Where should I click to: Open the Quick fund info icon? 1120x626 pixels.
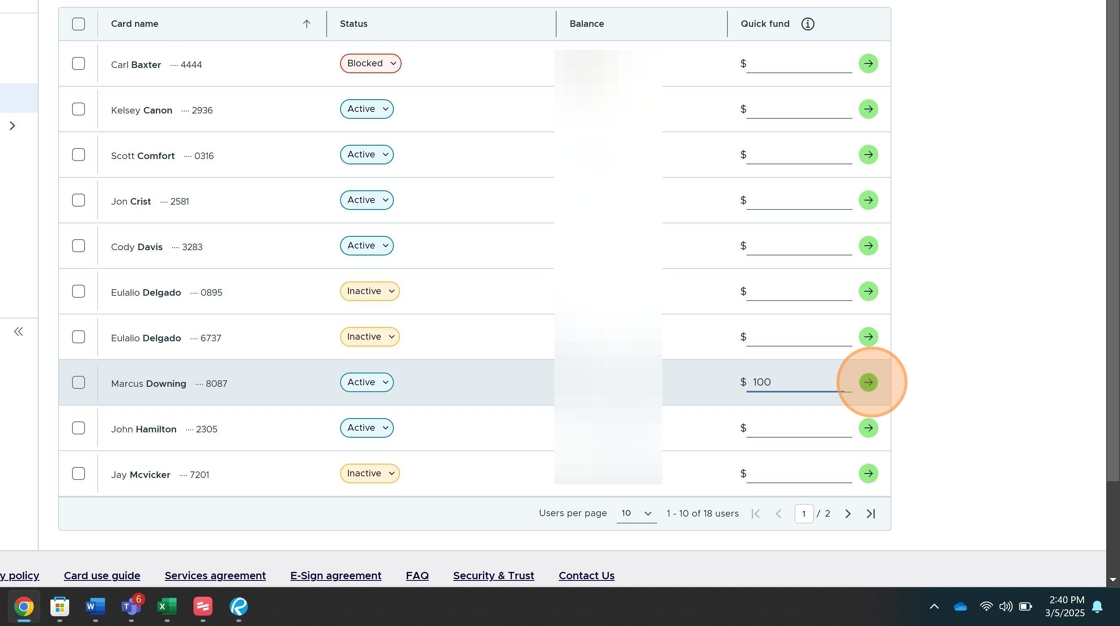(807, 24)
